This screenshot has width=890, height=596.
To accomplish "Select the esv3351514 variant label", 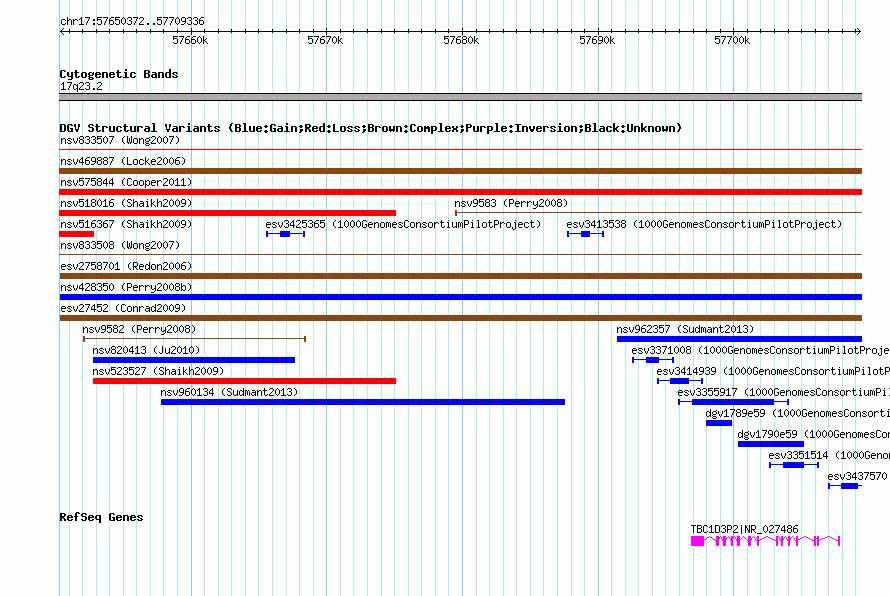I will pos(829,455).
